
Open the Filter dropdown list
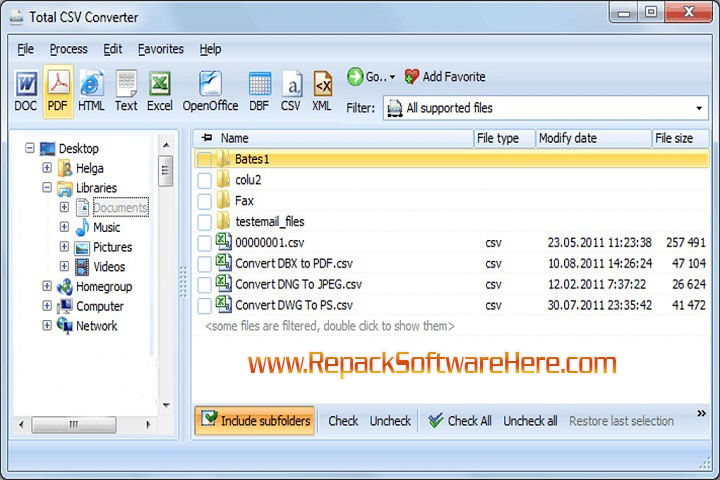(x=698, y=108)
